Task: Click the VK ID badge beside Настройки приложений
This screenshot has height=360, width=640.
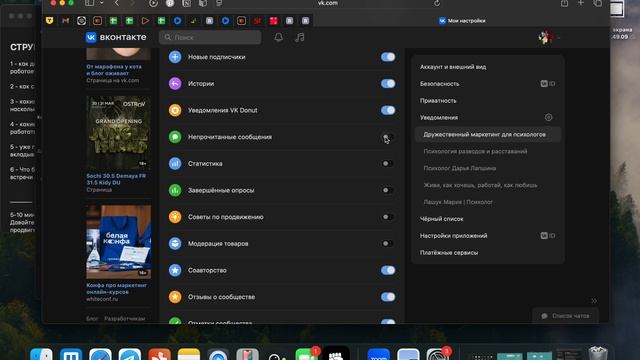Action: pos(548,236)
